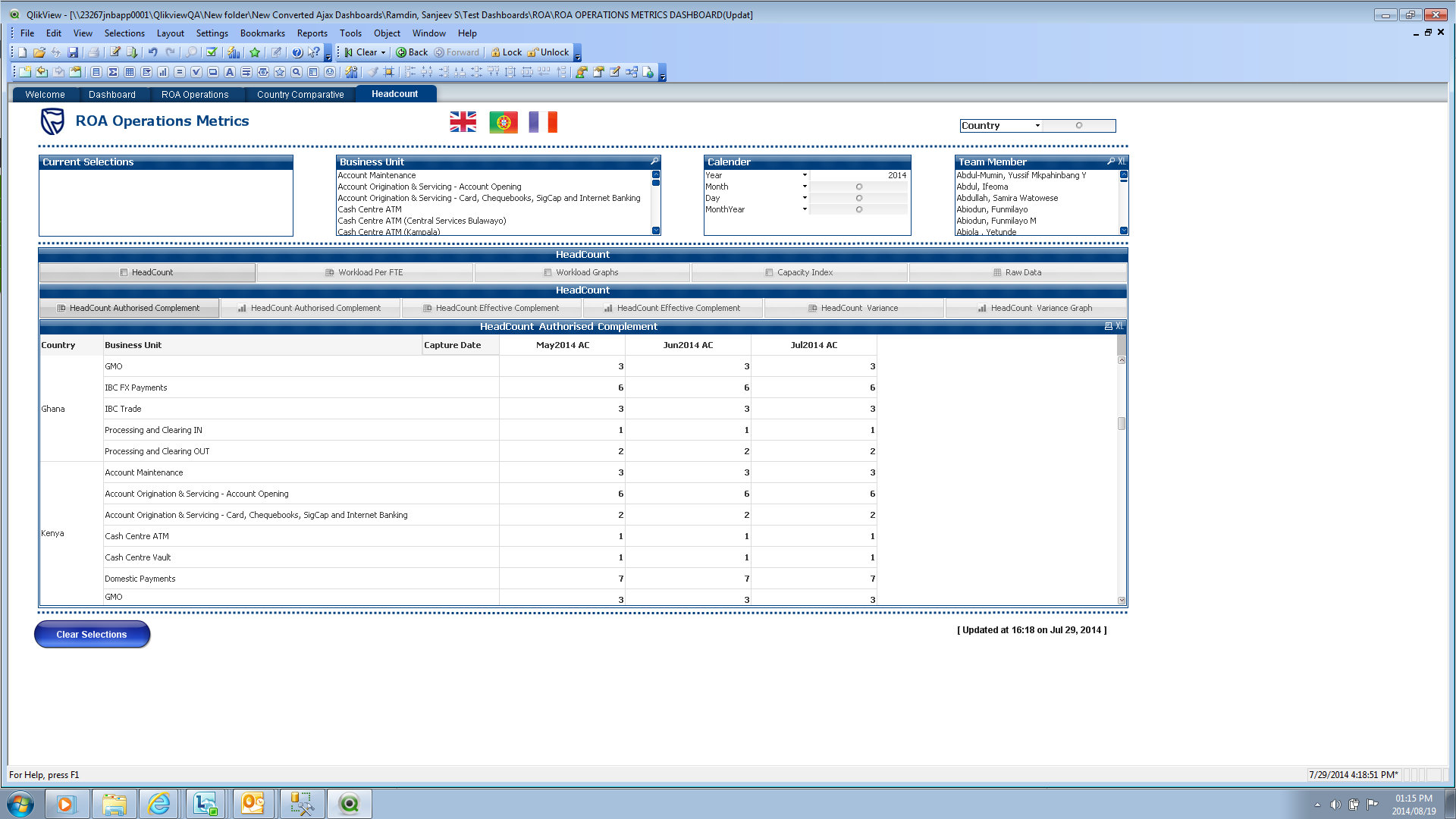Open standard toolbar options chevron
The height and width of the screenshot is (819, 1456).
pyautogui.click(x=328, y=55)
